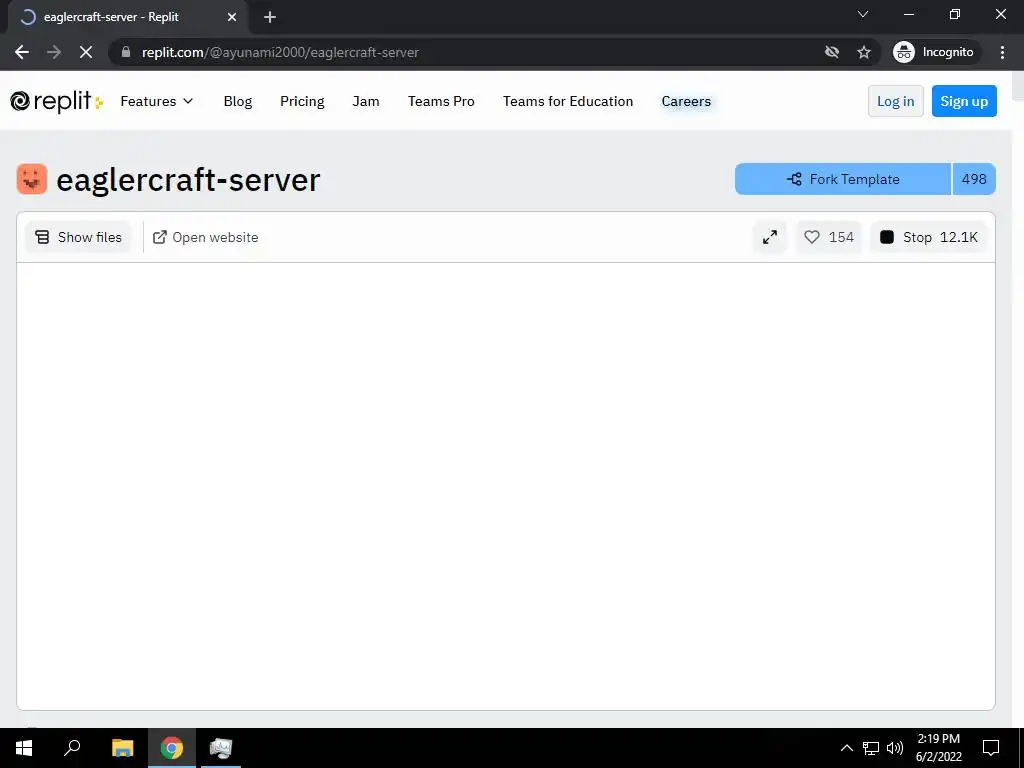Open the taskbar clock and date
This screenshot has width=1024, height=768.
click(938, 748)
